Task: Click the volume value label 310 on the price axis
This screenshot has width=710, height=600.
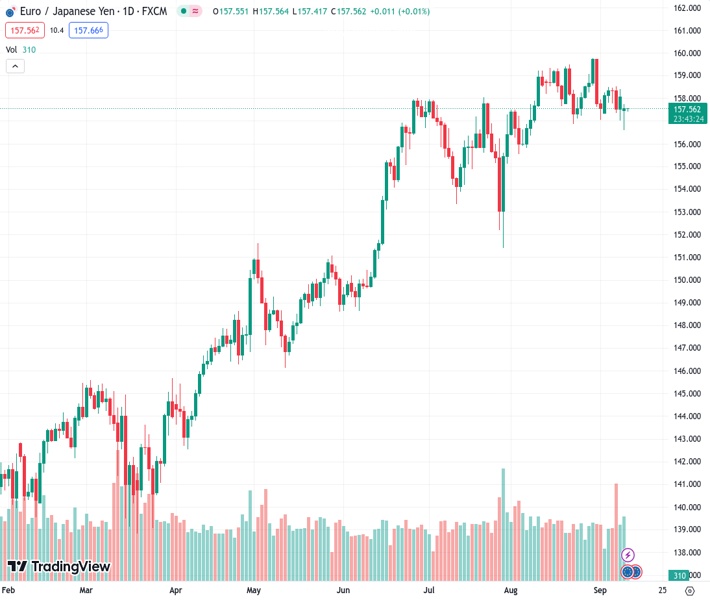Action: (x=680, y=575)
